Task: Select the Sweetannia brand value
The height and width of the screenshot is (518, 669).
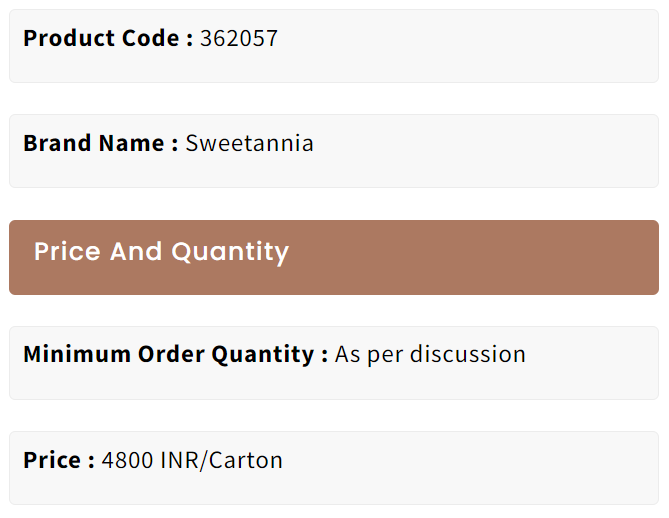Action: pyautogui.click(x=250, y=143)
